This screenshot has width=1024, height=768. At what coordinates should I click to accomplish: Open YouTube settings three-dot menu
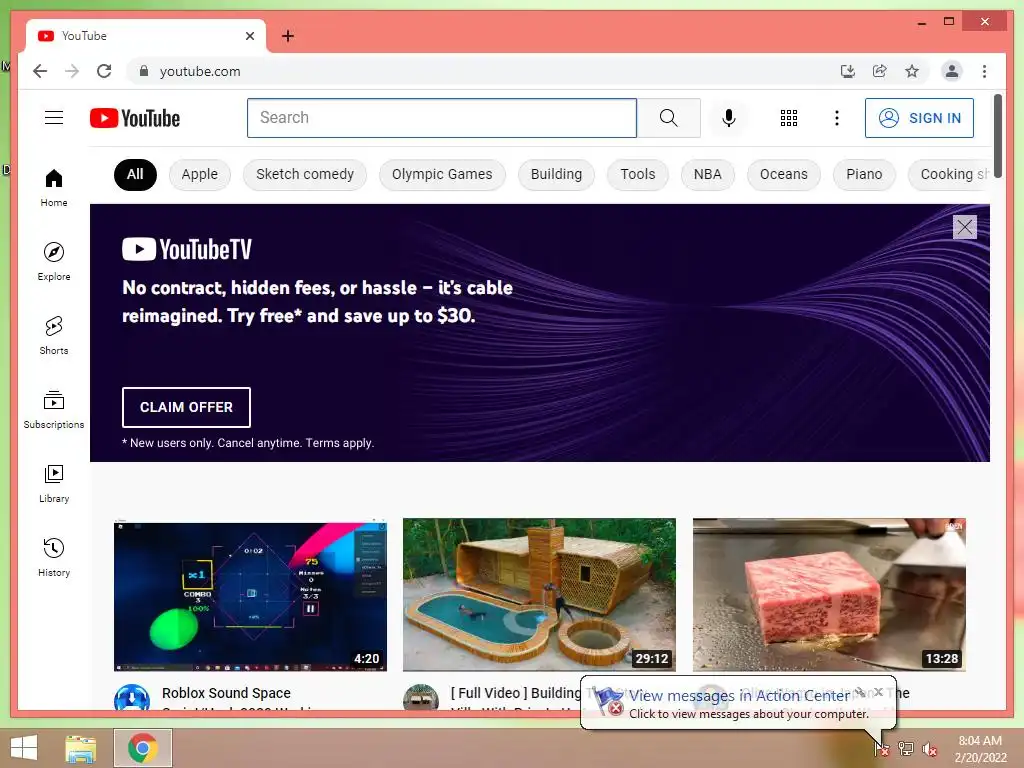pyautogui.click(x=837, y=118)
